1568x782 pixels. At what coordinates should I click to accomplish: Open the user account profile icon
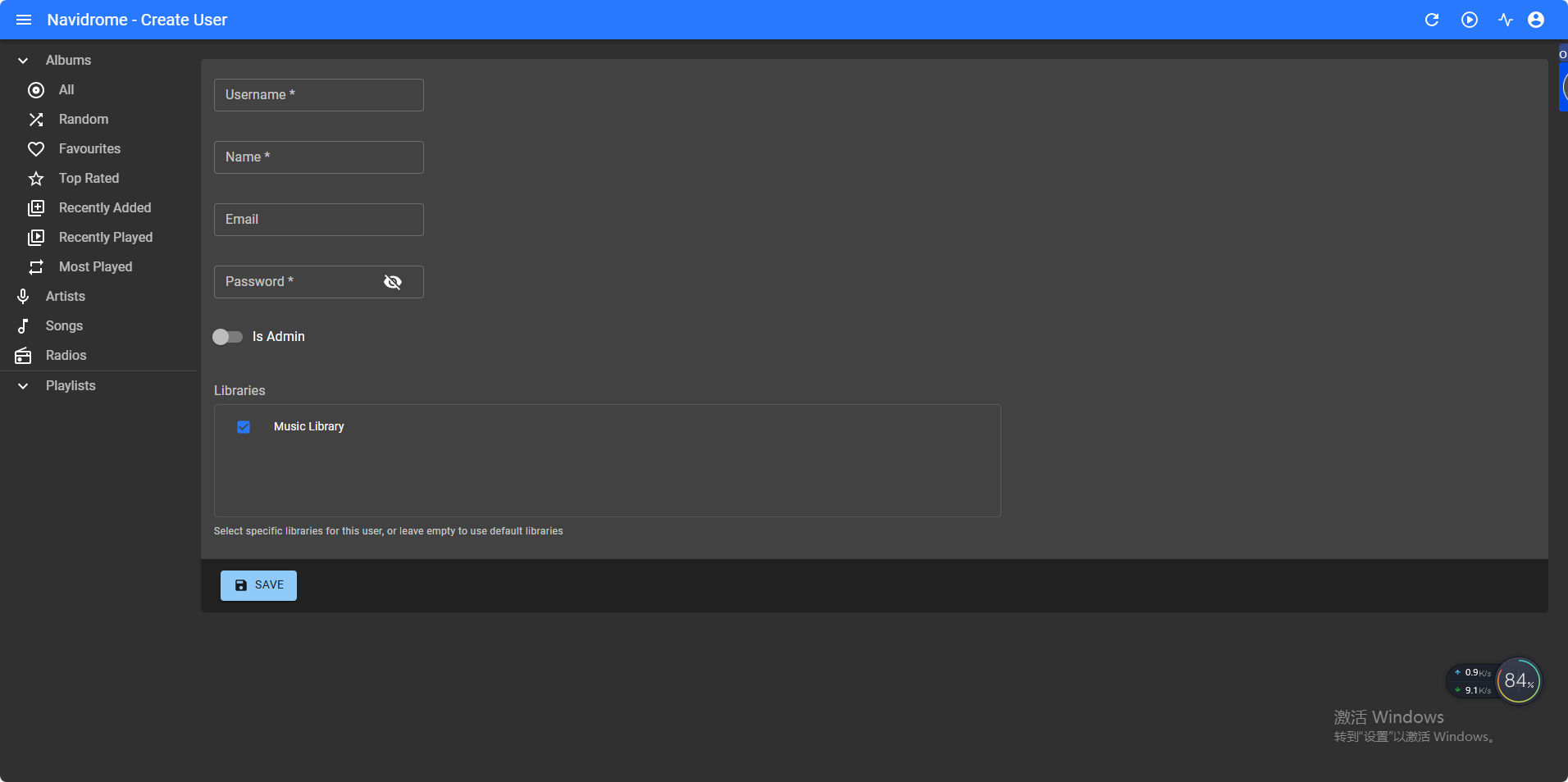(1536, 20)
